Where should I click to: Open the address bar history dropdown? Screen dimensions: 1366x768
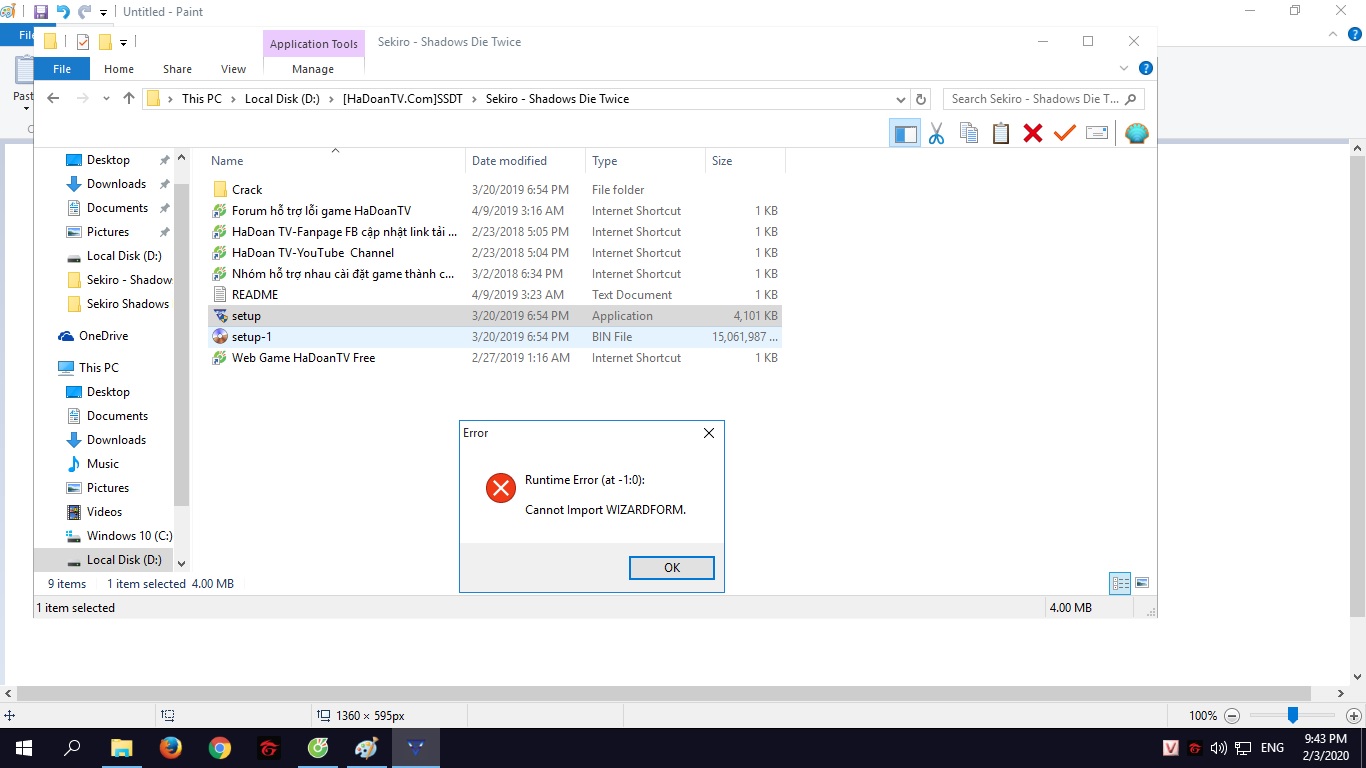901,99
